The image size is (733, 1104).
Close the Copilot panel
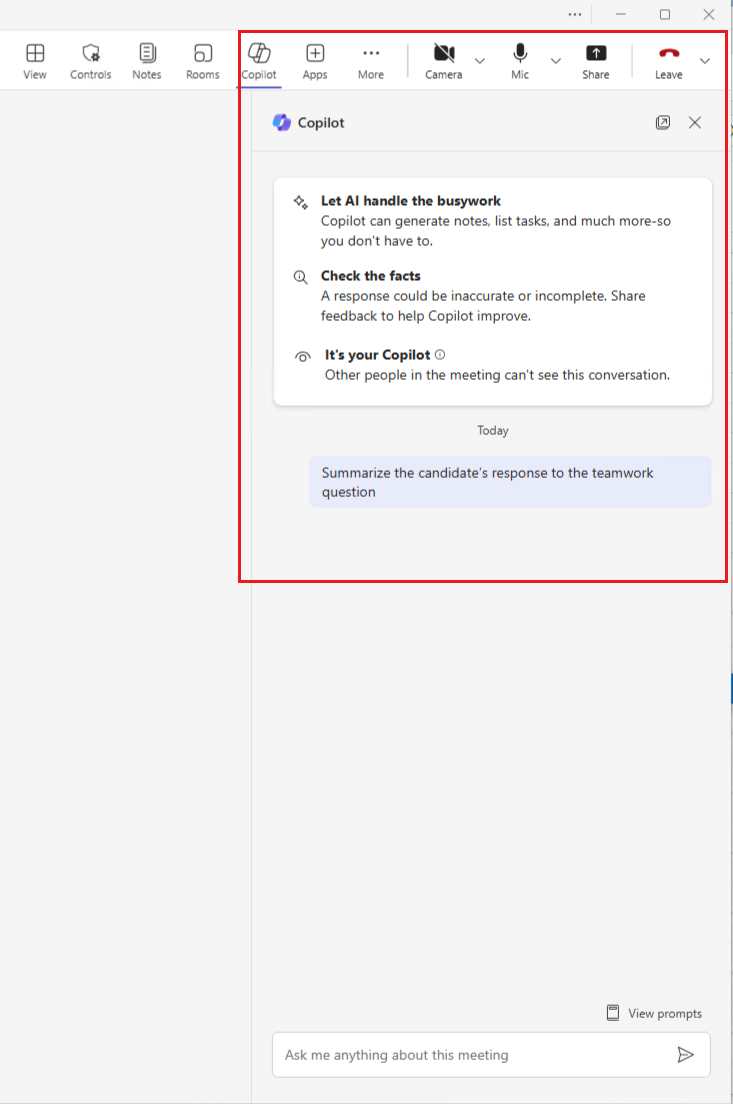695,123
